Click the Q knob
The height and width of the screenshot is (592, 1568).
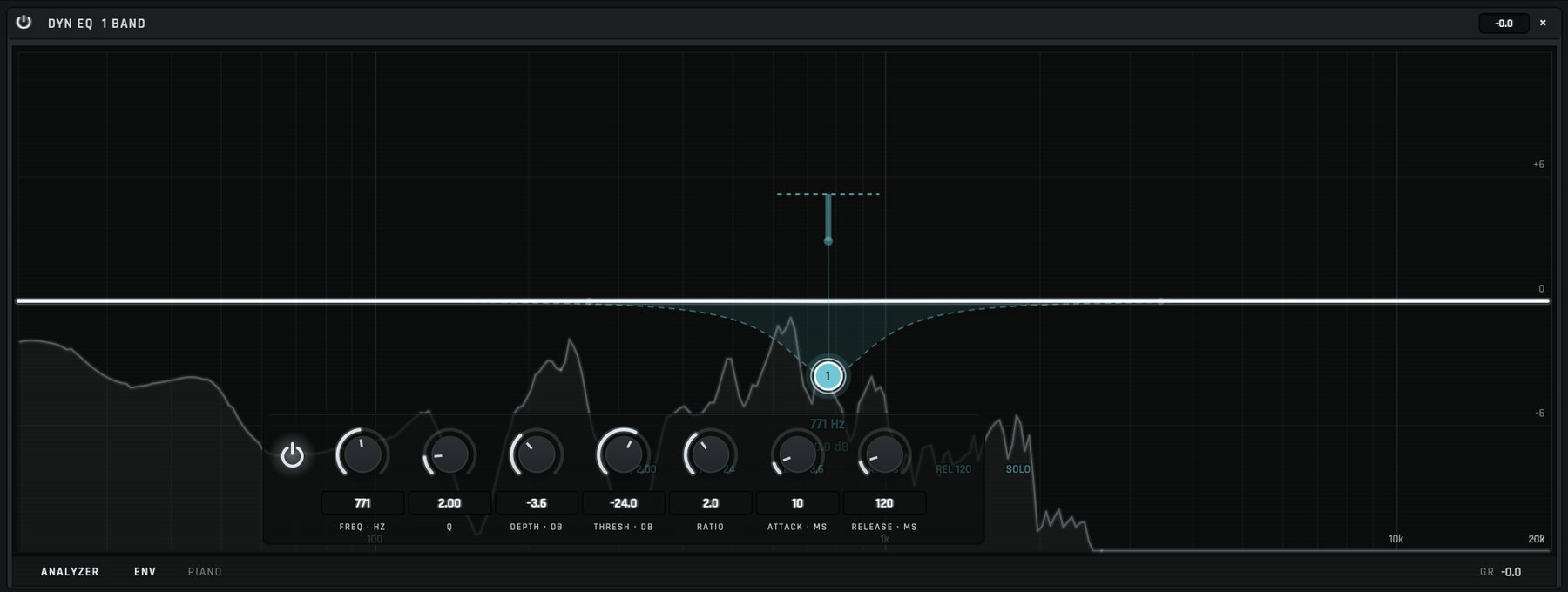coord(449,454)
